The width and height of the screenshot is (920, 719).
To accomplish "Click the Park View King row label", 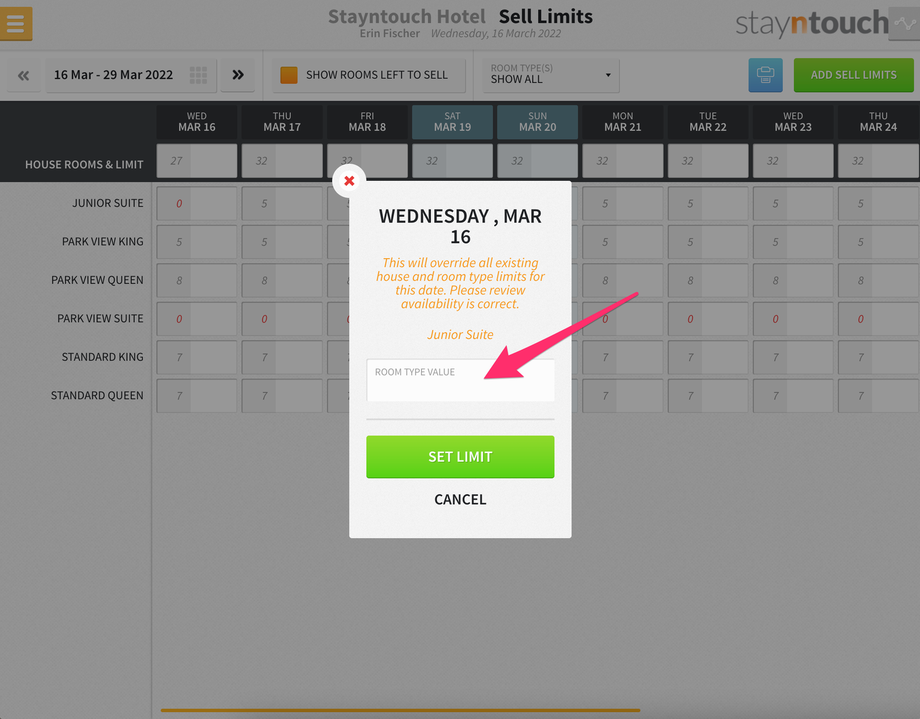I will click(103, 242).
